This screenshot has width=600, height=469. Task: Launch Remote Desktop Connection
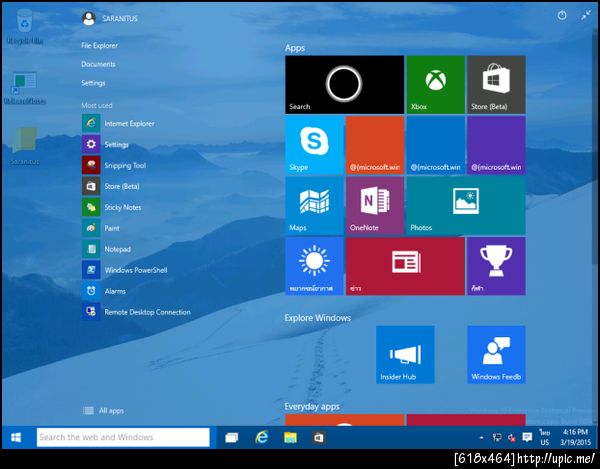coord(137,312)
